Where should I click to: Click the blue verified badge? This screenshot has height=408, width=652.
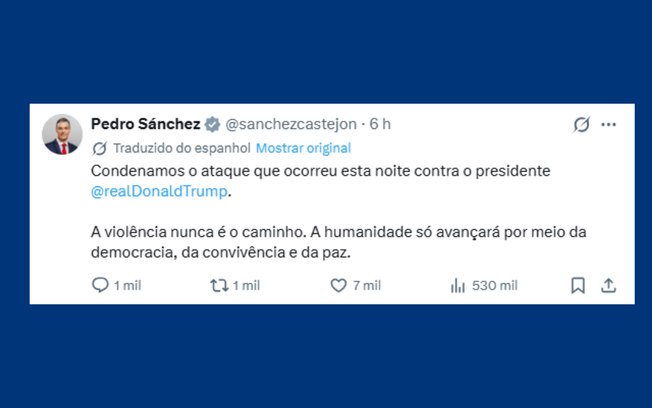tap(212, 125)
